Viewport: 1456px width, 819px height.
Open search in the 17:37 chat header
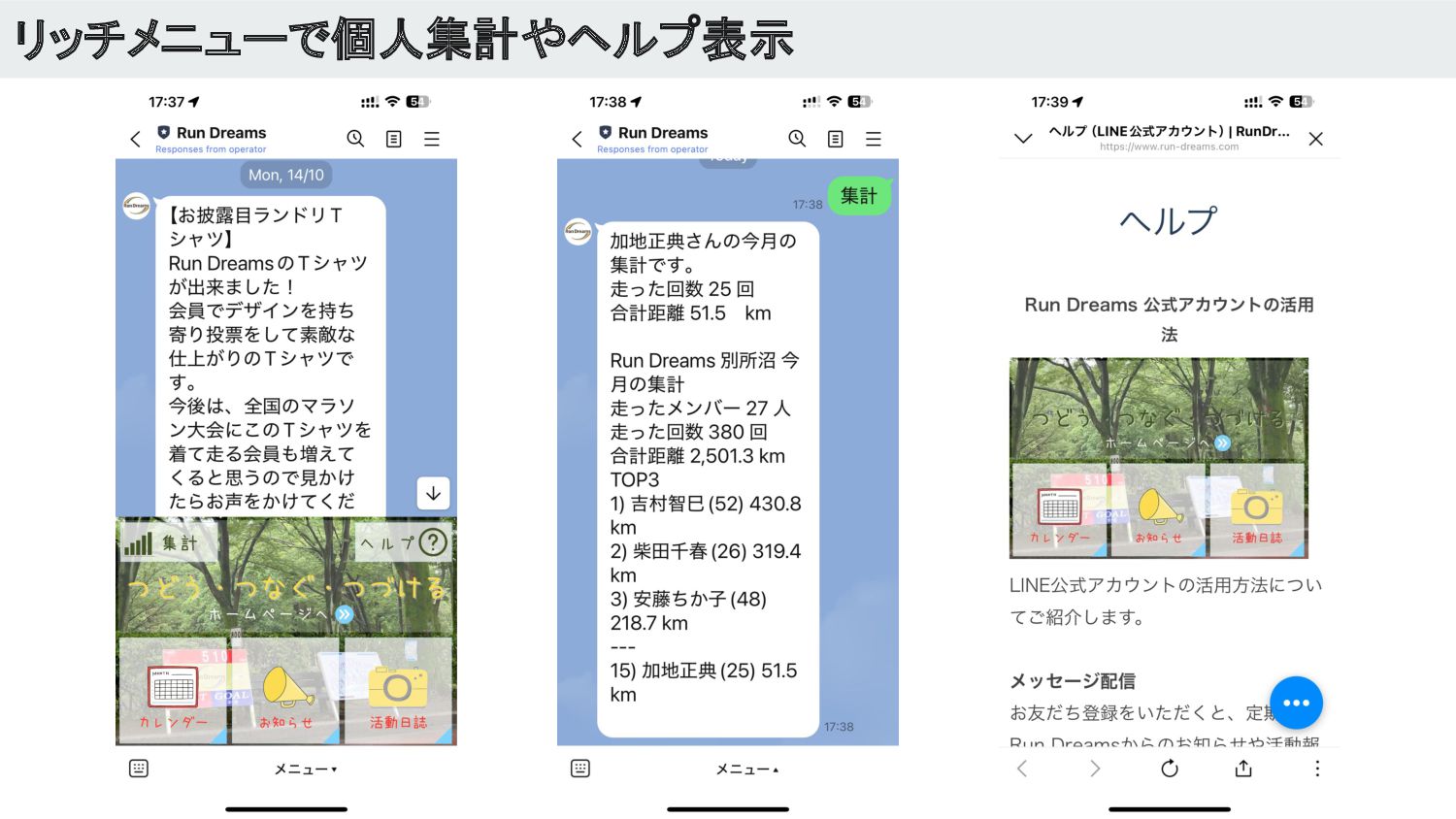tap(355, 139)
